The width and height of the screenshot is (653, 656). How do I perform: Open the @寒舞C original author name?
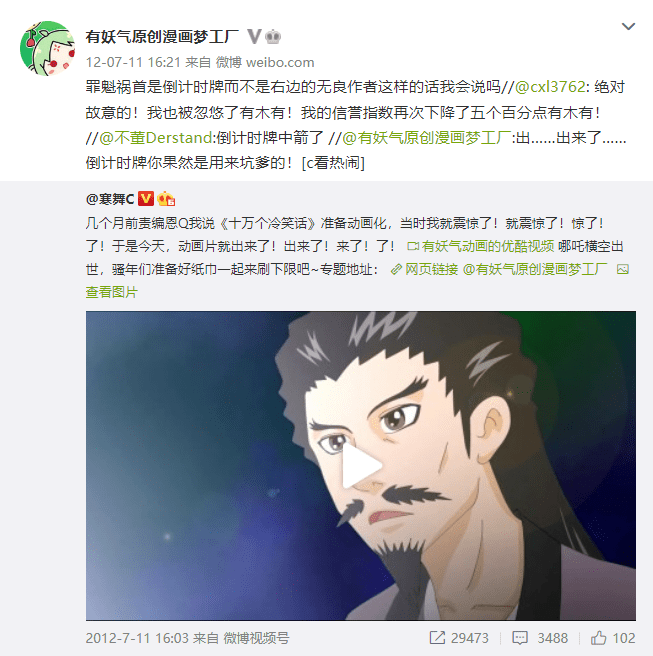110,199
